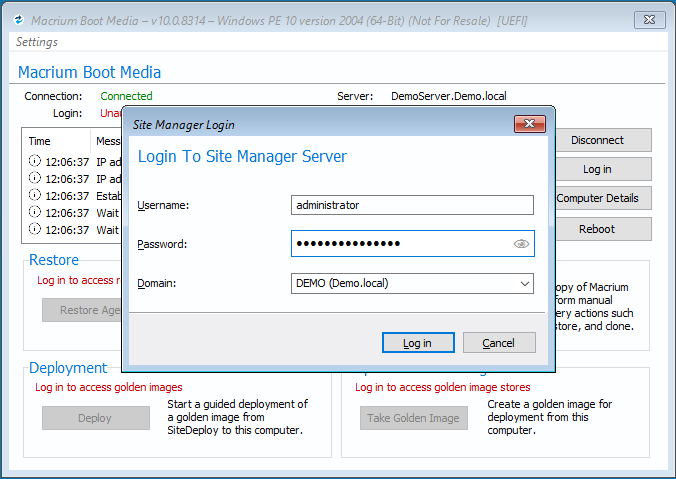Click the 'Restore' section heading

pyautogui.click(x=54, y=260)
